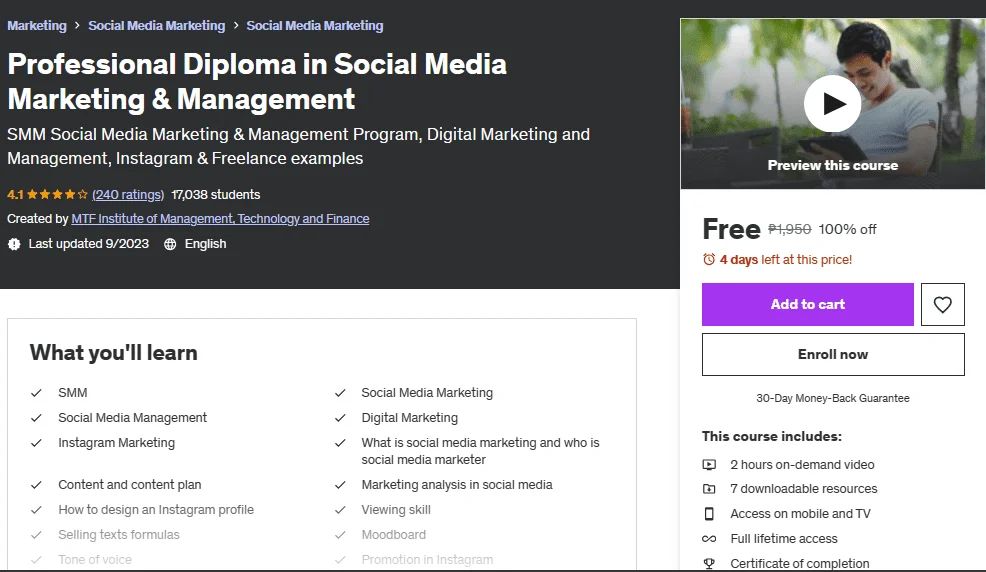Image resolution: width=986 pixels, height=572 pixels.
Task: Click the 2 hours on-demand video text
Action: coord(802,465)
